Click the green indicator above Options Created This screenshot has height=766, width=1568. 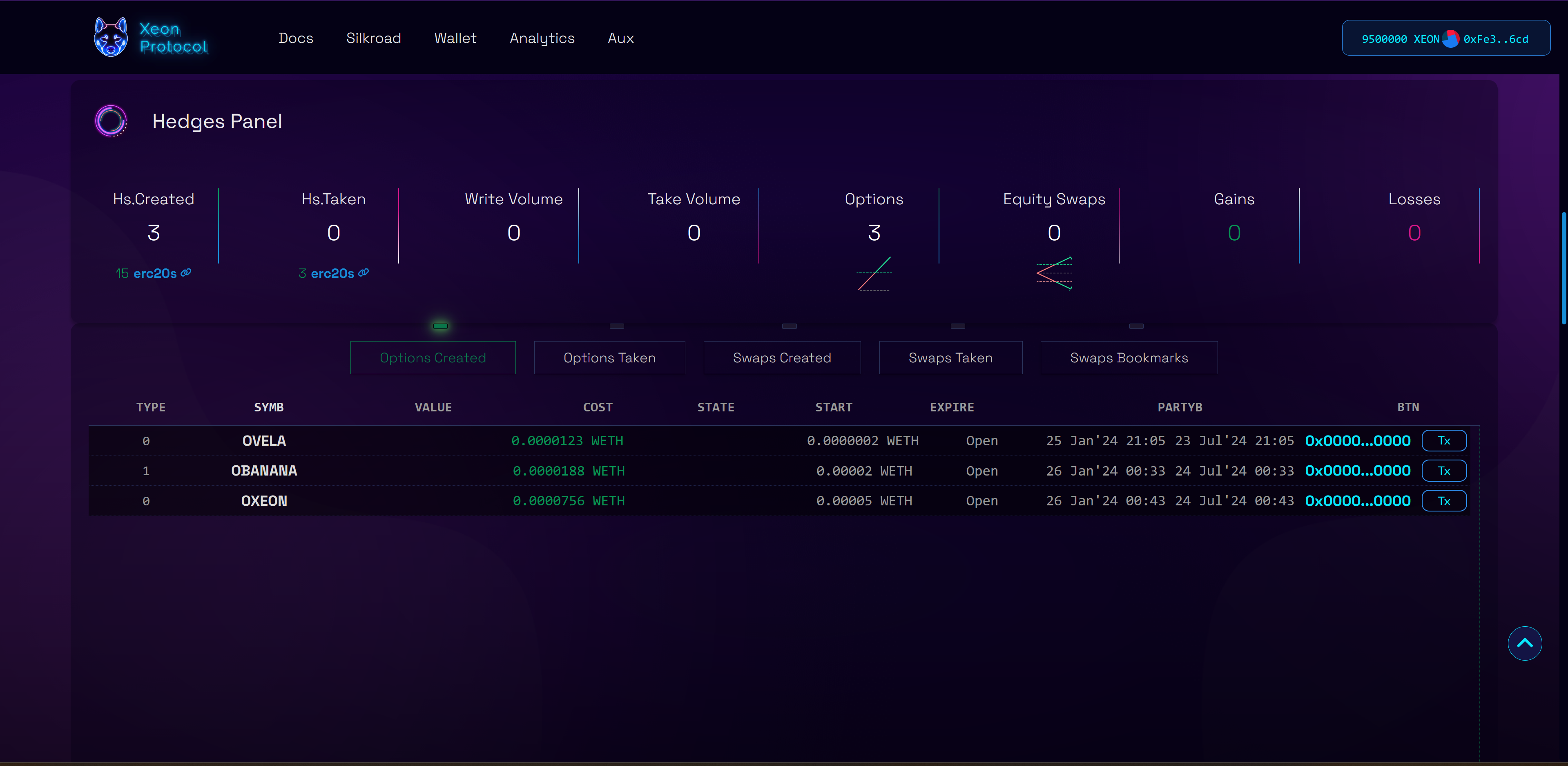(x=440, y=326)
